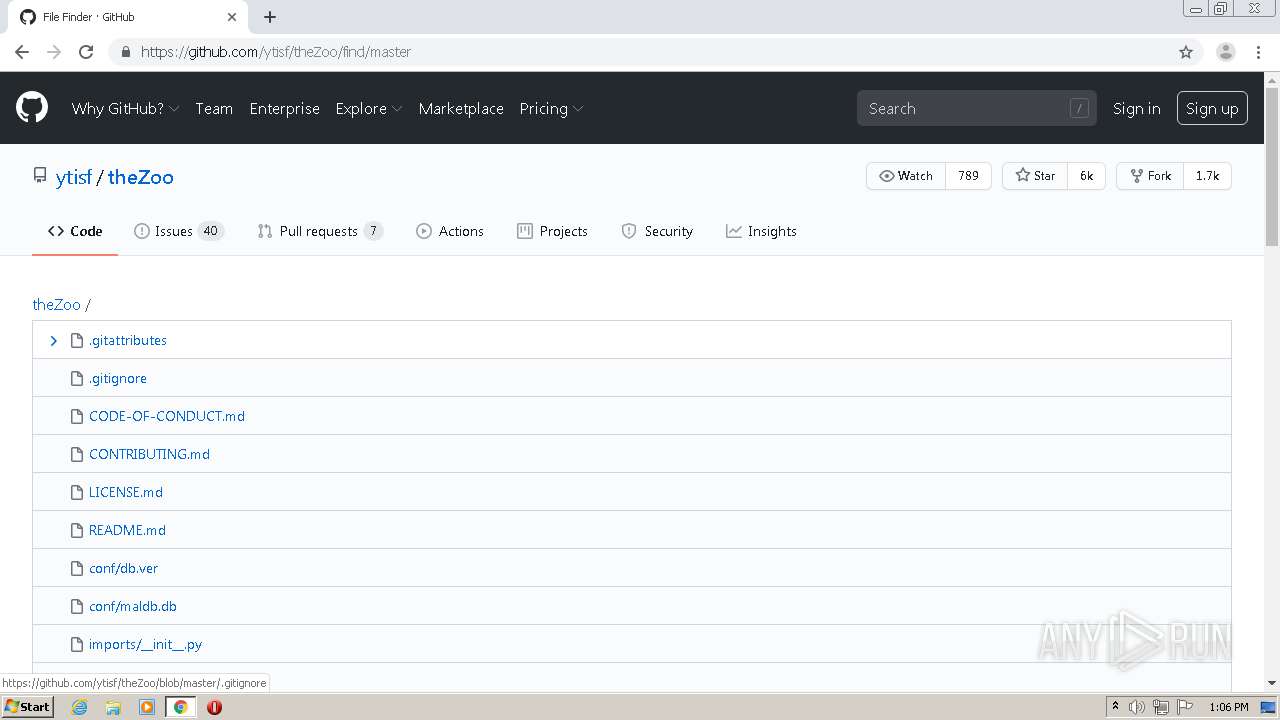Viewport: 1280px width, 720px height.
Task: Click the 1:06 PM taskbar clock
Action: tap(1229, 707)
